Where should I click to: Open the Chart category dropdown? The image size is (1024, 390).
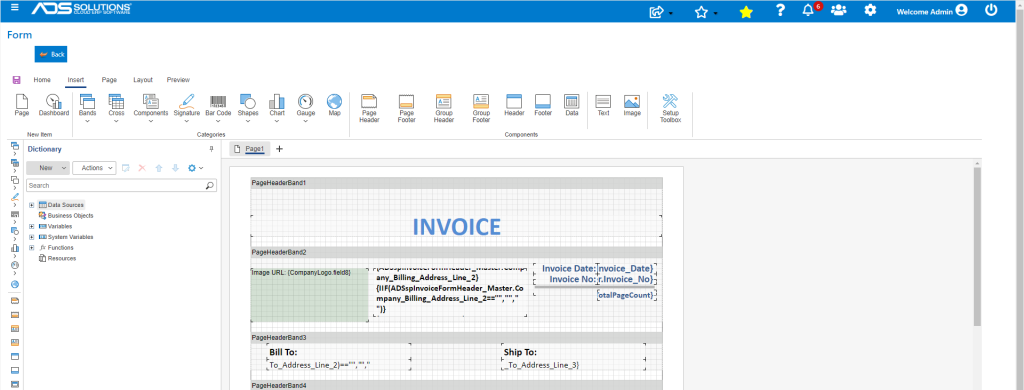(277, 108)
